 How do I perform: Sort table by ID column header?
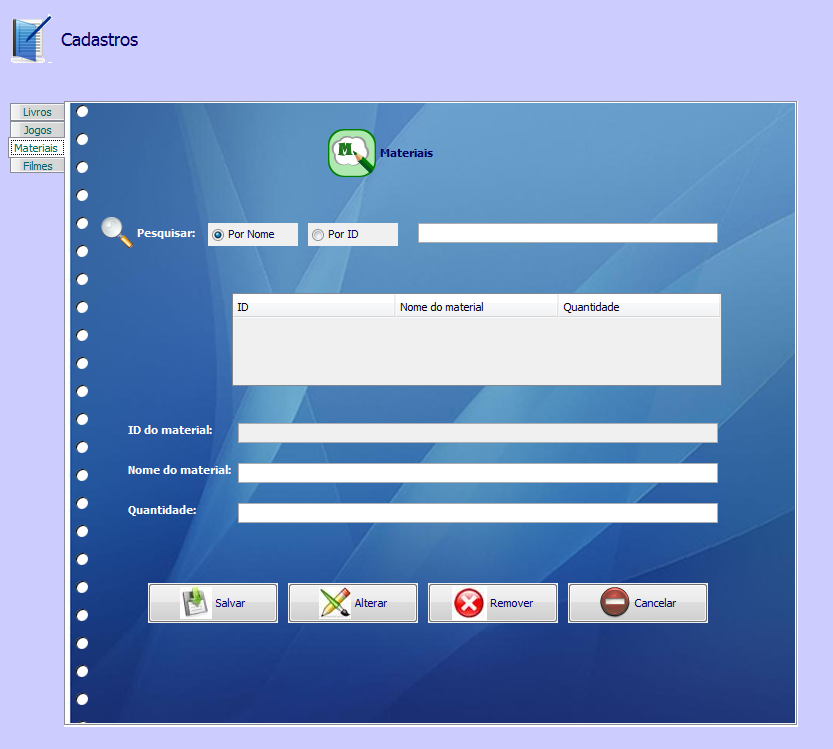click(314, 307)
